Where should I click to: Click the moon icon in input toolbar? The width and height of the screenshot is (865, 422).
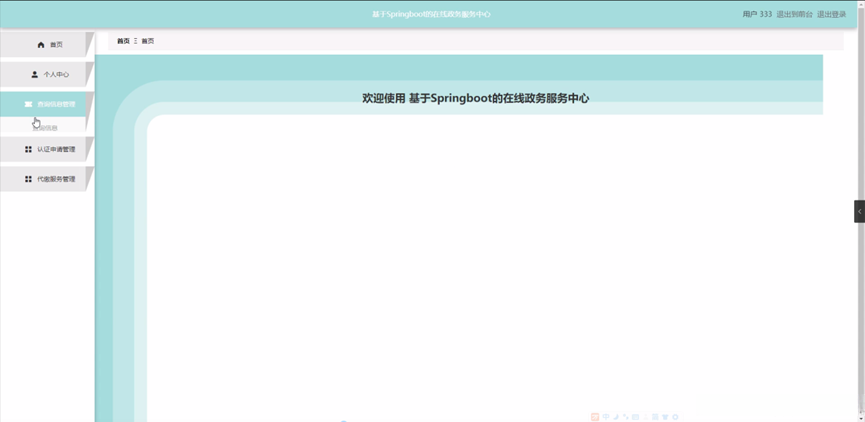tap(616, 417)
